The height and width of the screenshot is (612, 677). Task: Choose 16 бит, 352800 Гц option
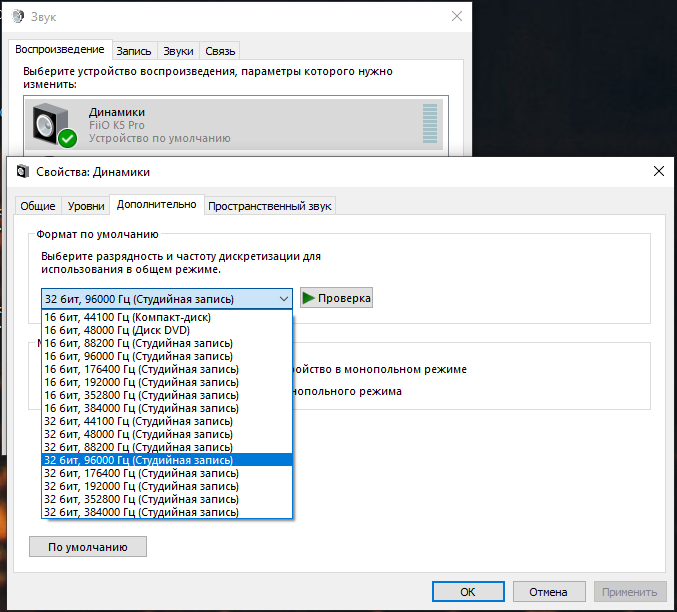[x=167, y=395]
